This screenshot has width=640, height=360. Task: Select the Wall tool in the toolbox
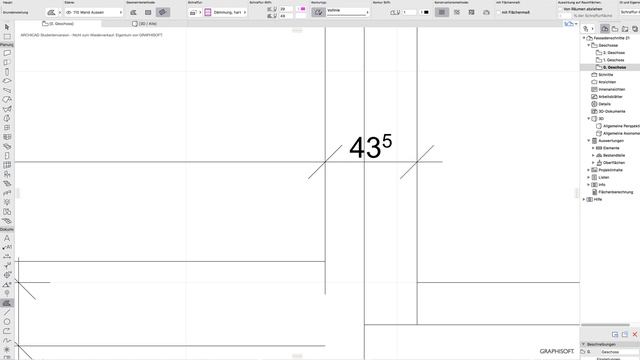(7, 53)
